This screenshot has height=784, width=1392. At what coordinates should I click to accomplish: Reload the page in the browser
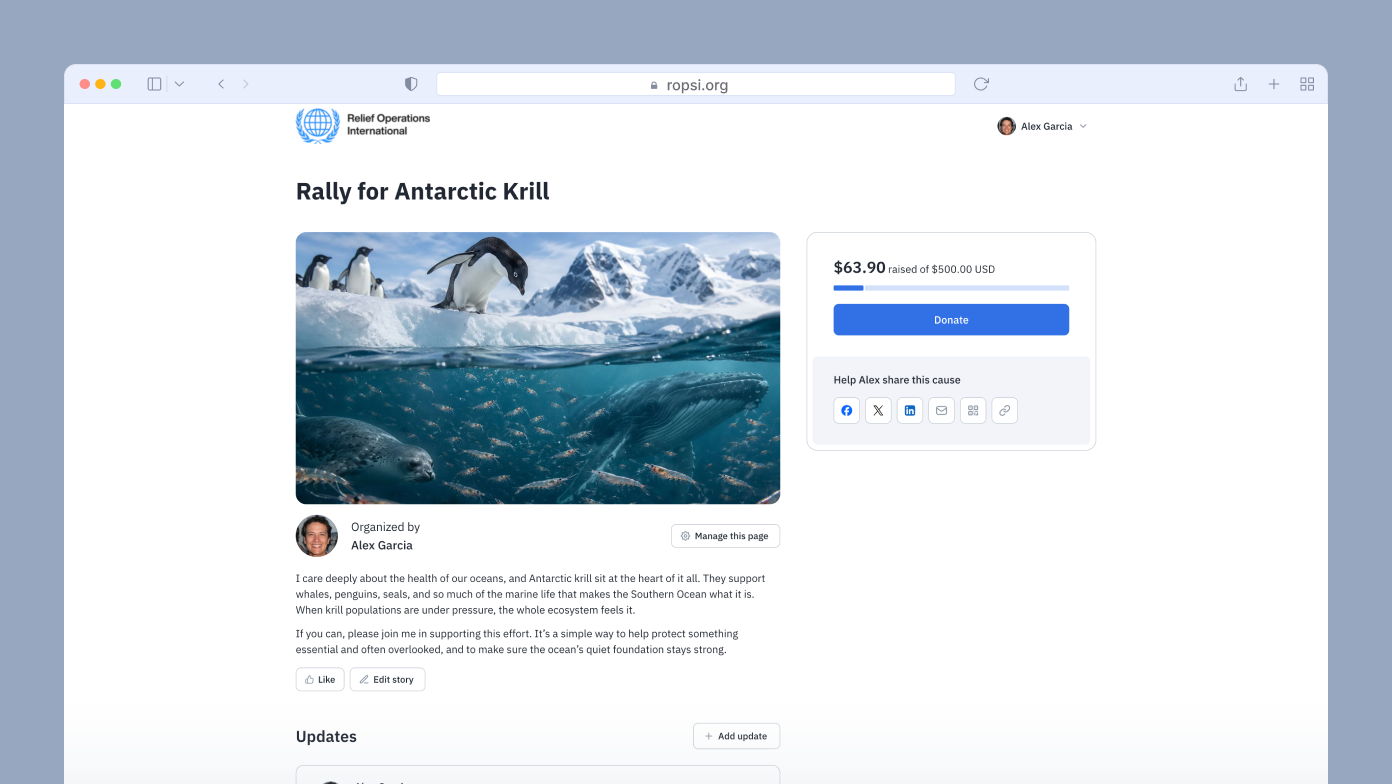pos(981,84)
